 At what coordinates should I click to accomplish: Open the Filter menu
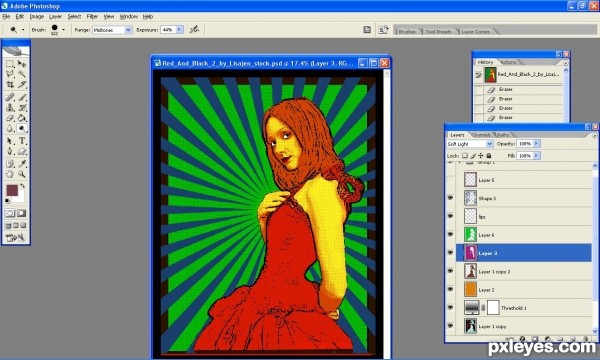pyautogui.click(x=92, y=16)
